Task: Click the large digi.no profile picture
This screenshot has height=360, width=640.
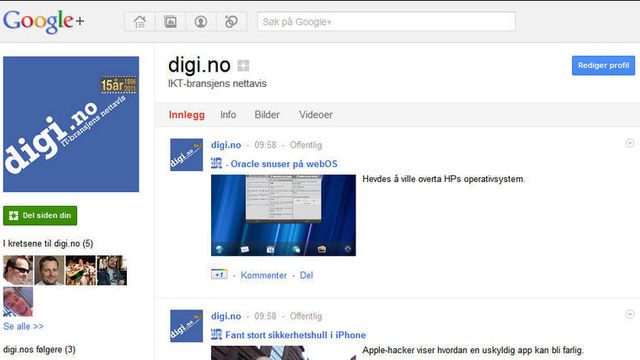Action: [x=71, y=124]
